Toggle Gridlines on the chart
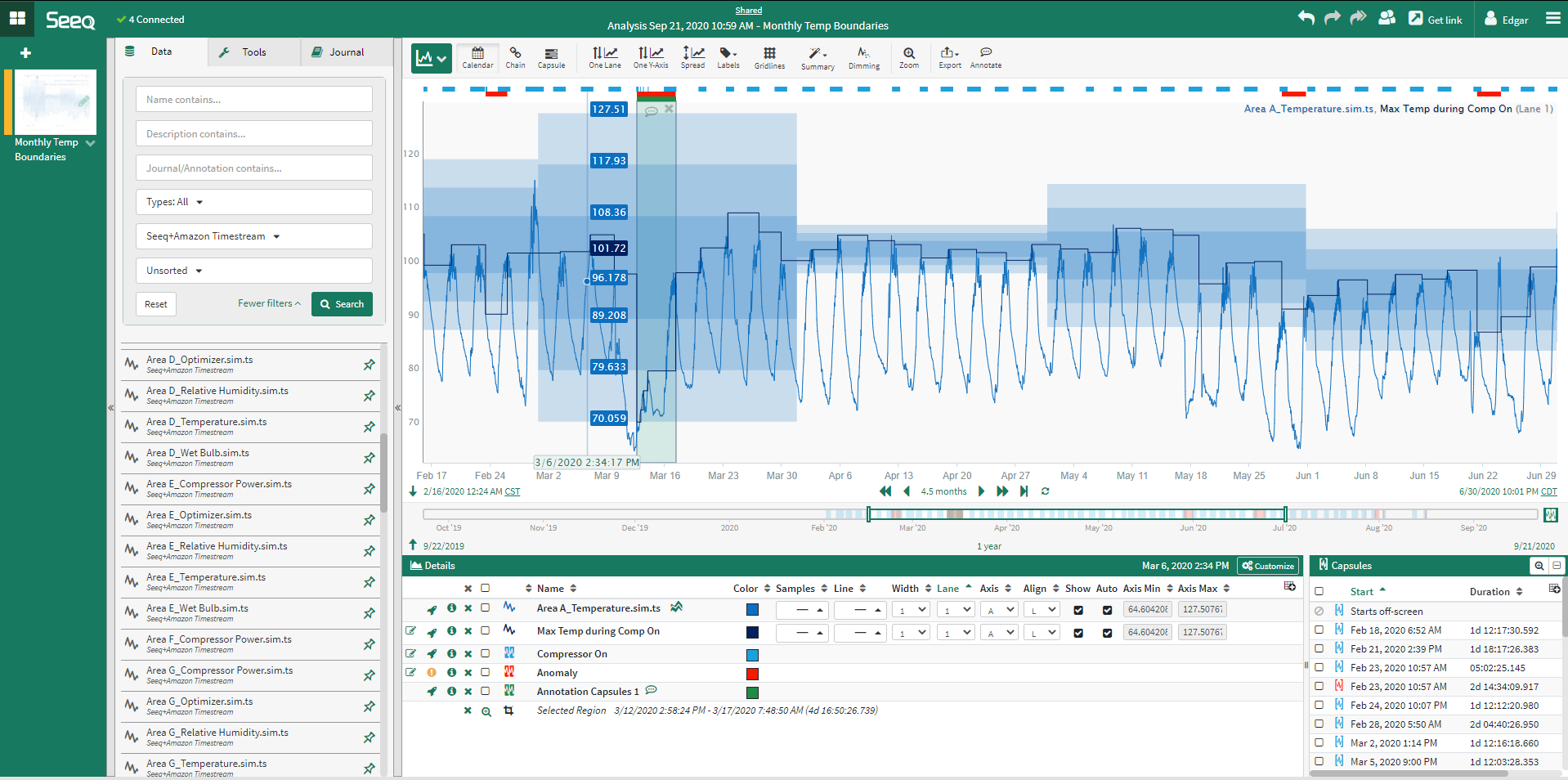Viewport: 1568px width, 780px height. 768,57
